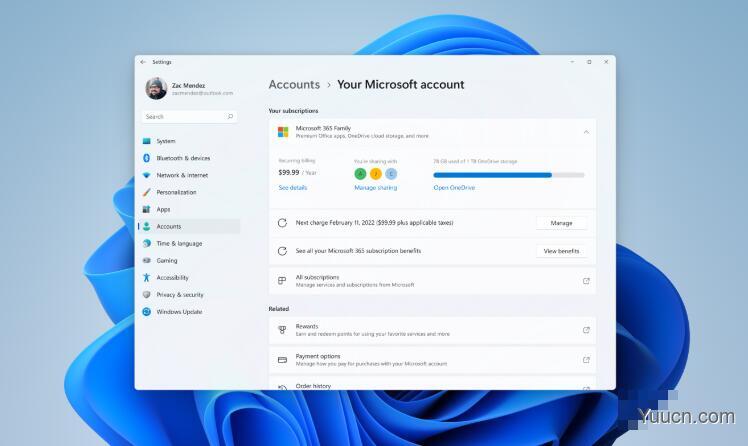Image resolution: width=748 pixels, height=446 pixels.
Task: Click Manage button for next charge
Action: [561, 223]
